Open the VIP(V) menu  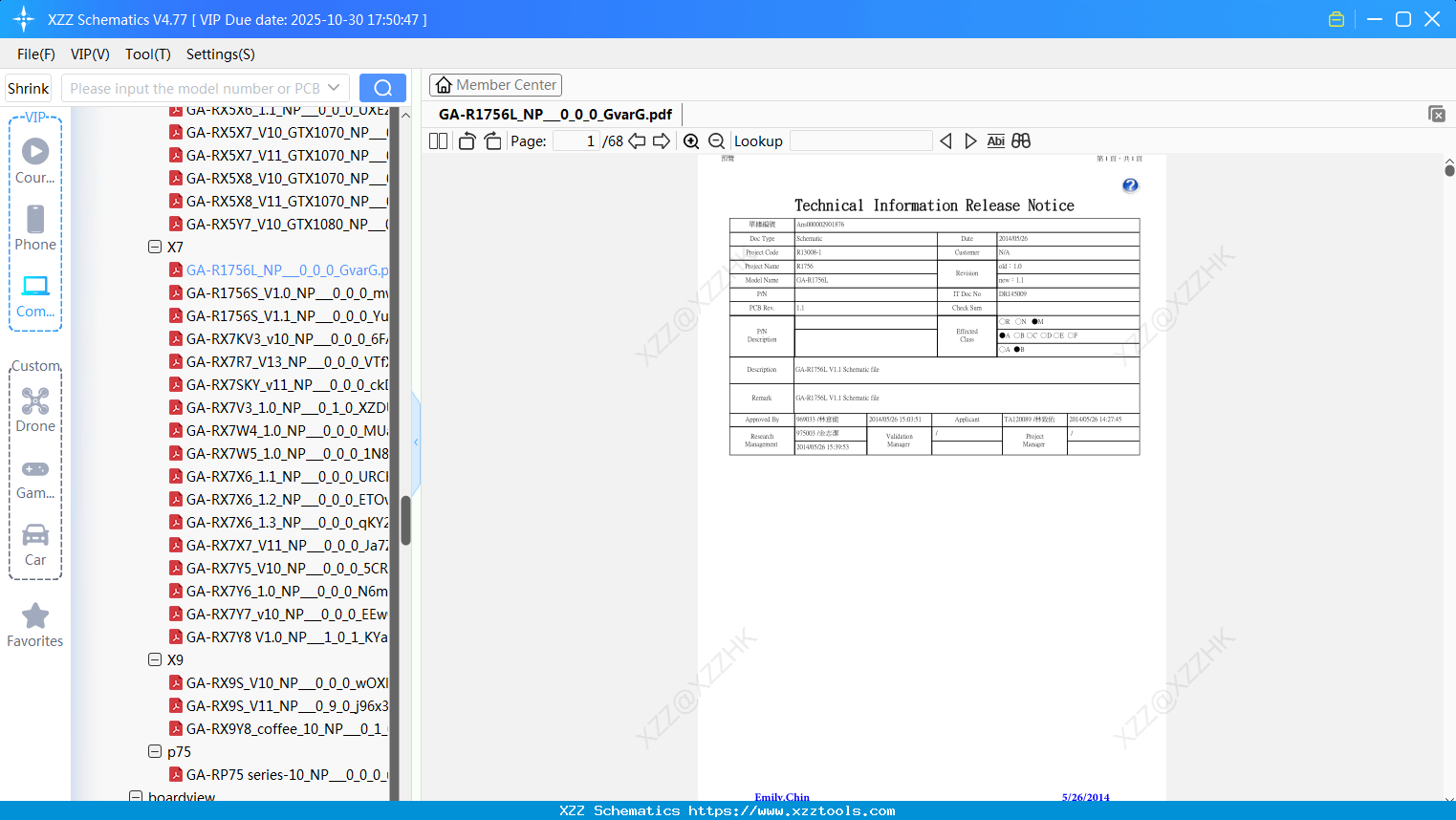(90, 54)
